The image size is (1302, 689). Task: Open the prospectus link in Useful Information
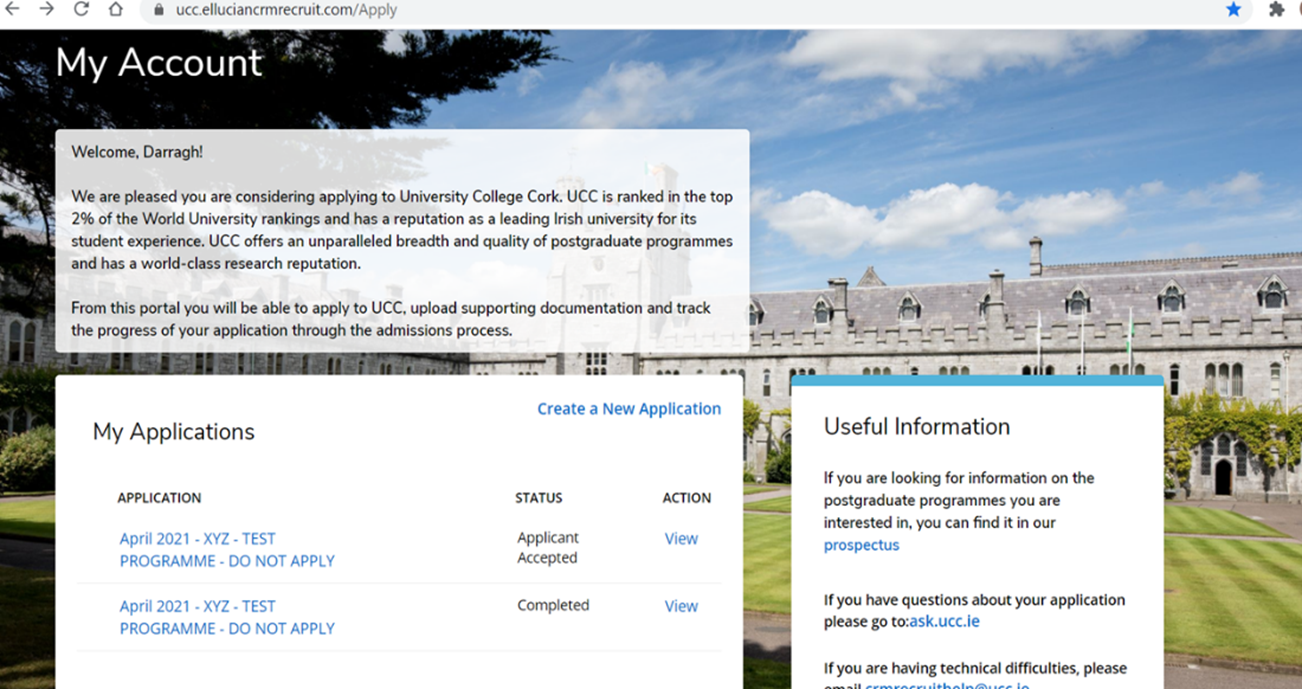tap(861, 545)
